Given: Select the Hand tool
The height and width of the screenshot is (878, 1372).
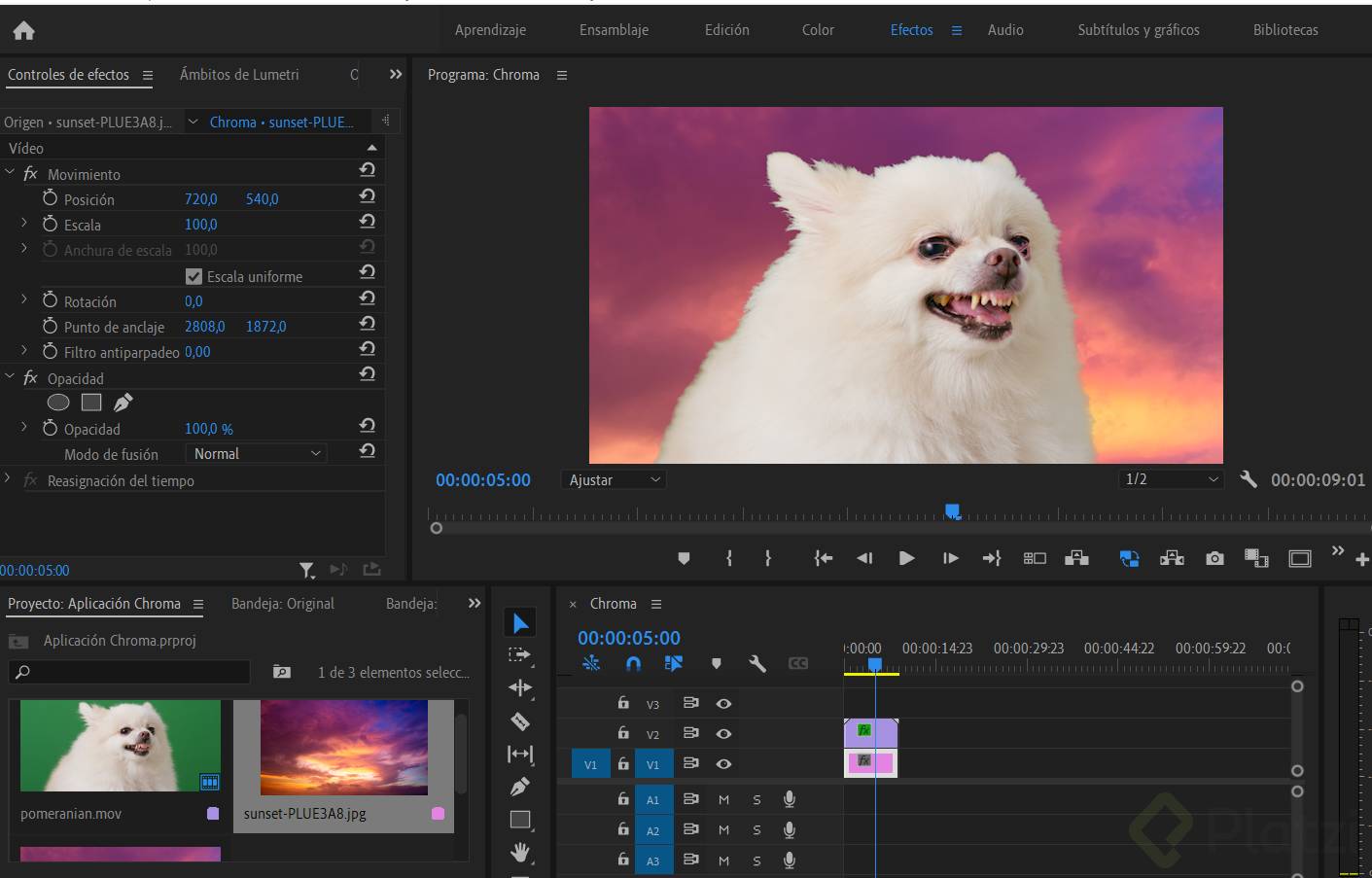Looking at the screenshot, I should pos(520,853).
